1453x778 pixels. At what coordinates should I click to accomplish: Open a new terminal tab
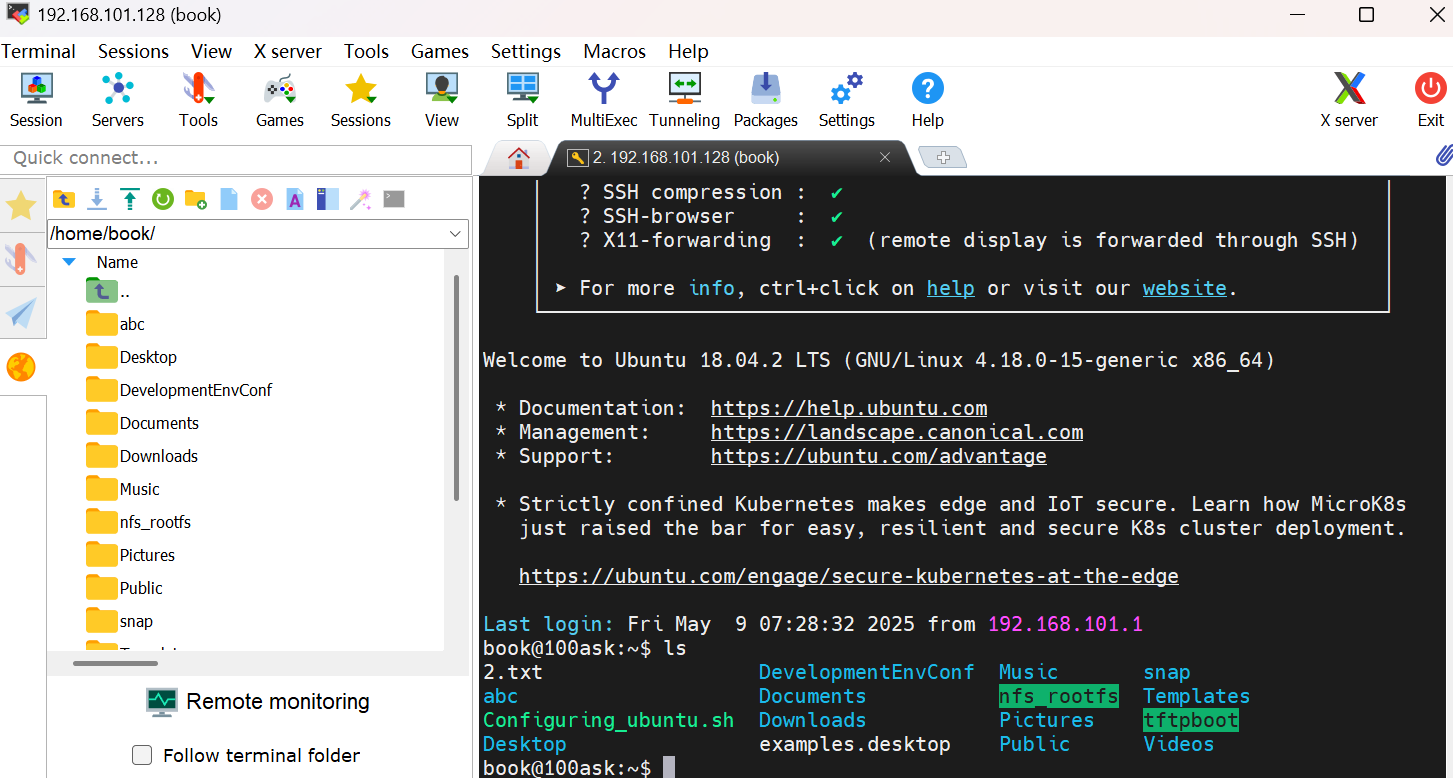click(x=941, y=157)
